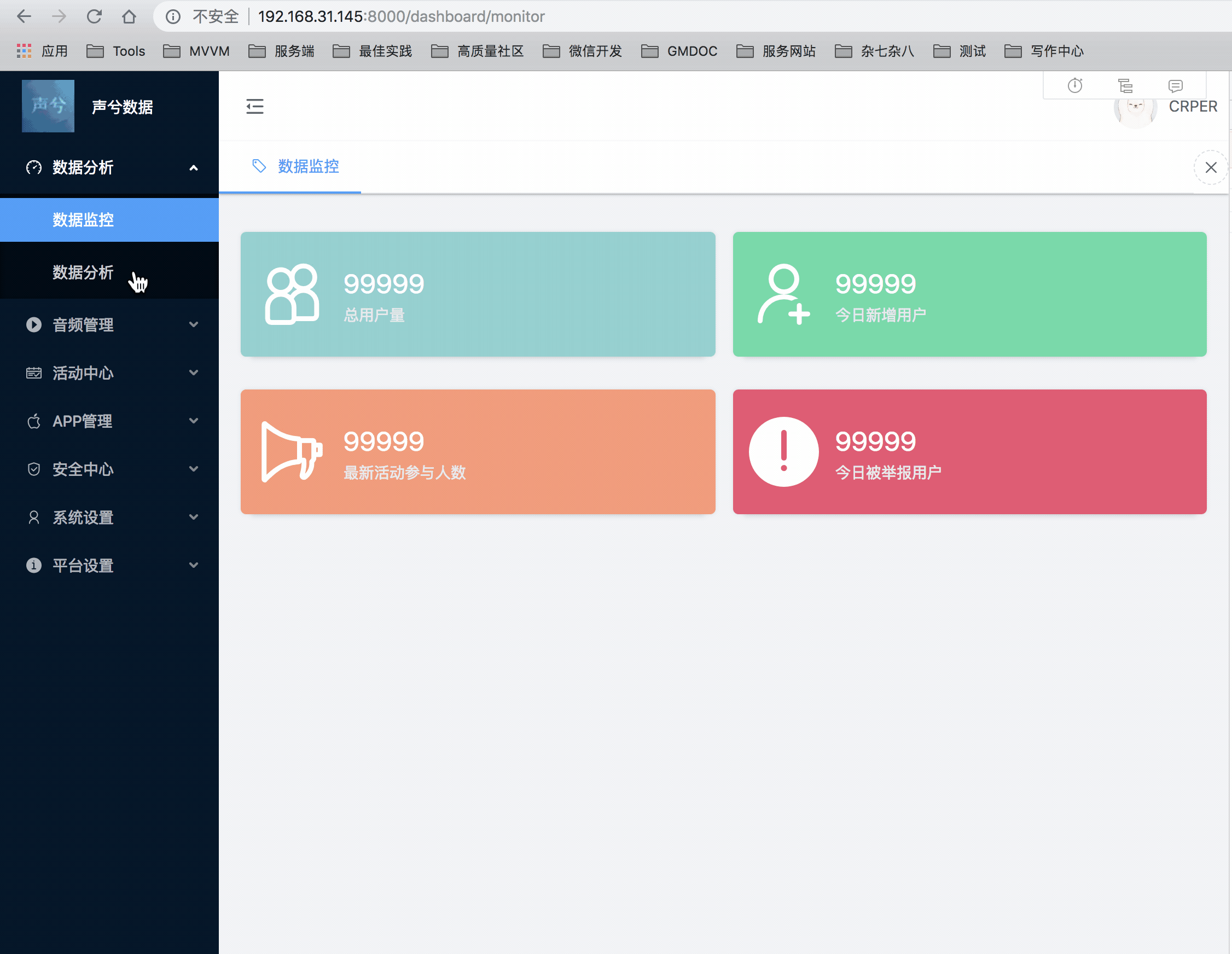Click the sidebar collapse hamburger icon
The height and width of the screenshot is (954, 1232).
254,106
